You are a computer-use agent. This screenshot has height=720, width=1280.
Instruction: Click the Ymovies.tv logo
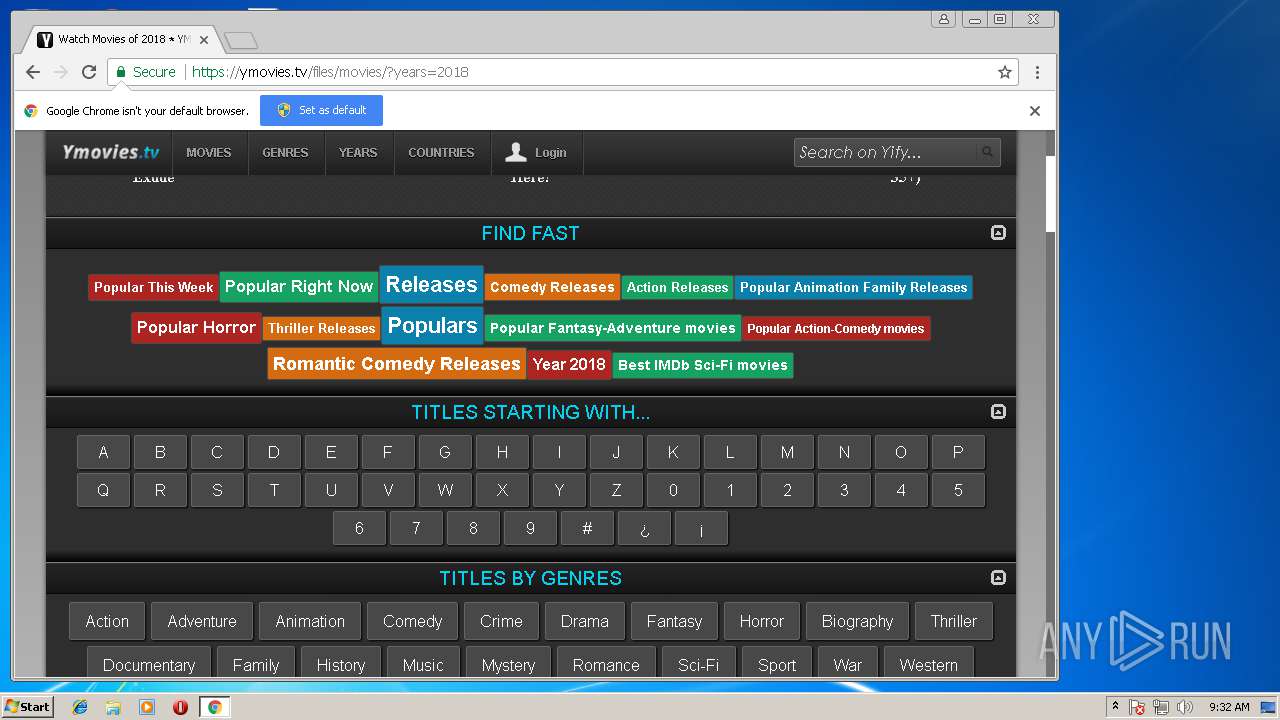(111, 152)
